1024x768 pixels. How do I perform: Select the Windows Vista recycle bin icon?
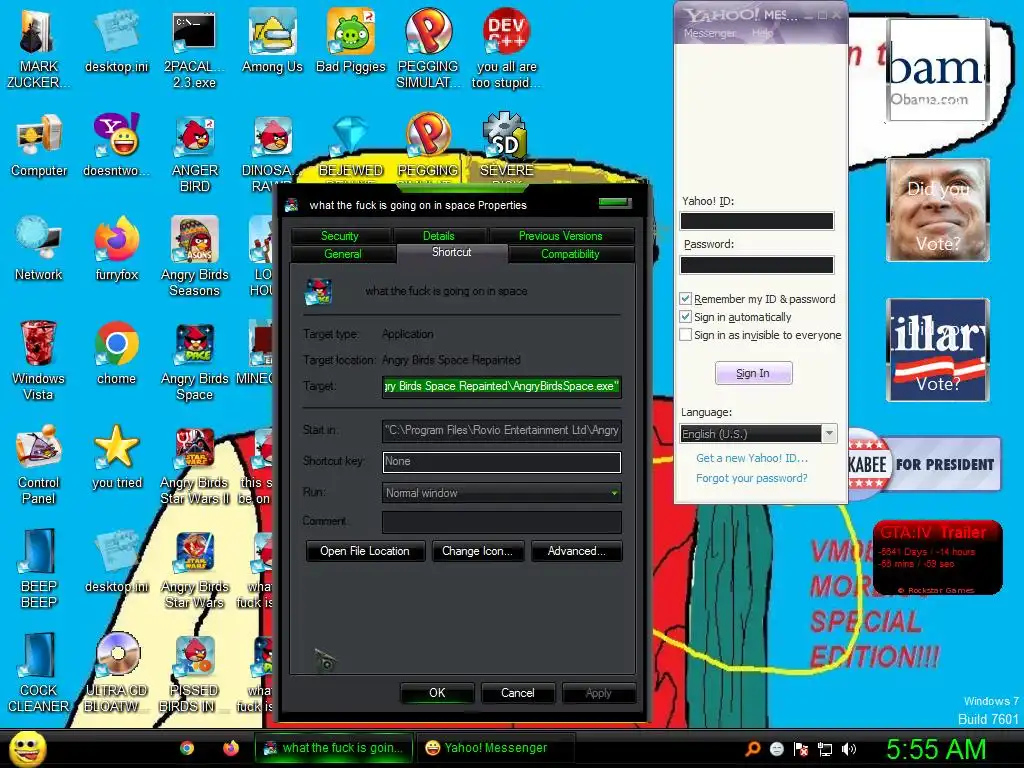pos(38,360)
